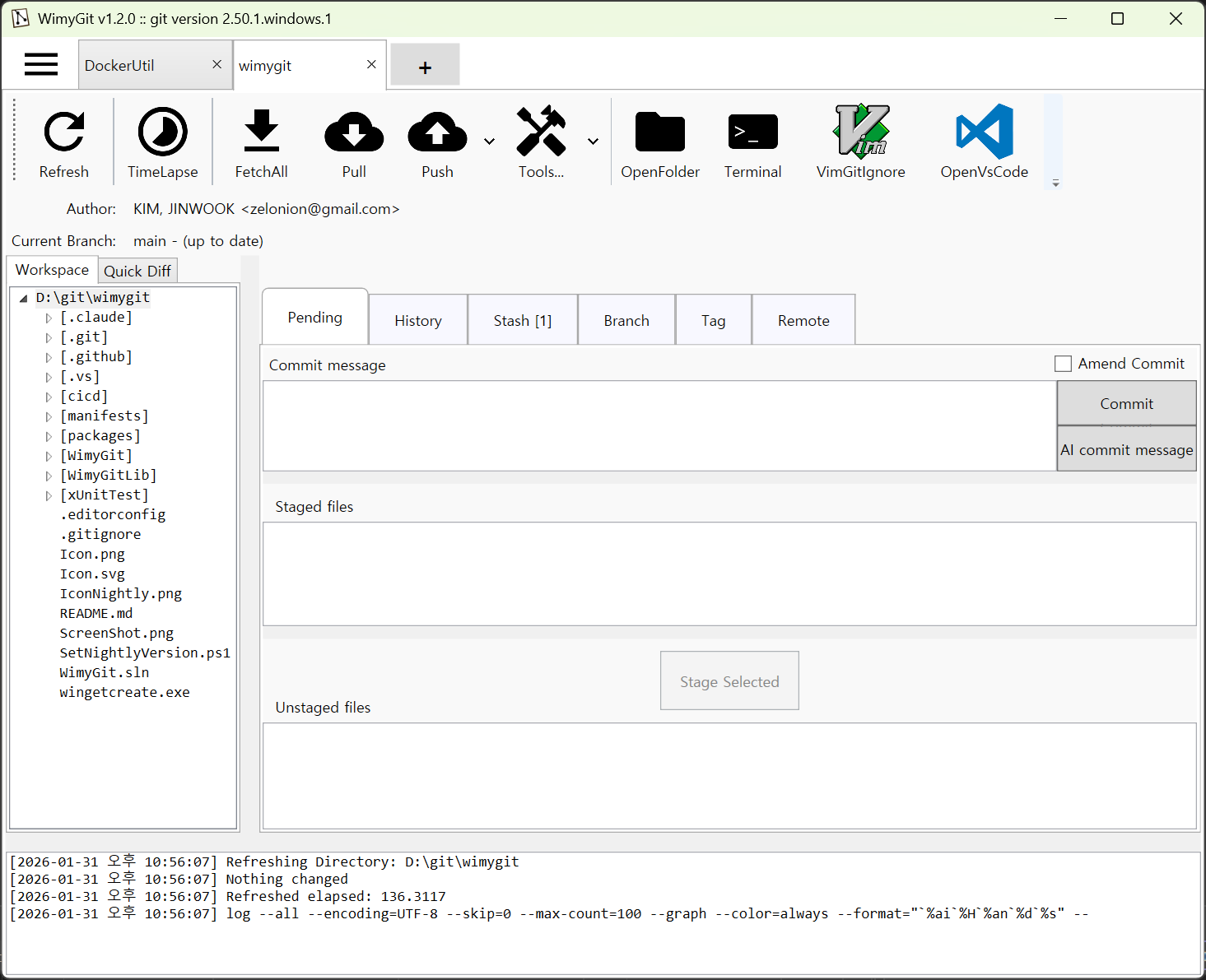
Task: Click the Commit button
Action: point(1126,403)
